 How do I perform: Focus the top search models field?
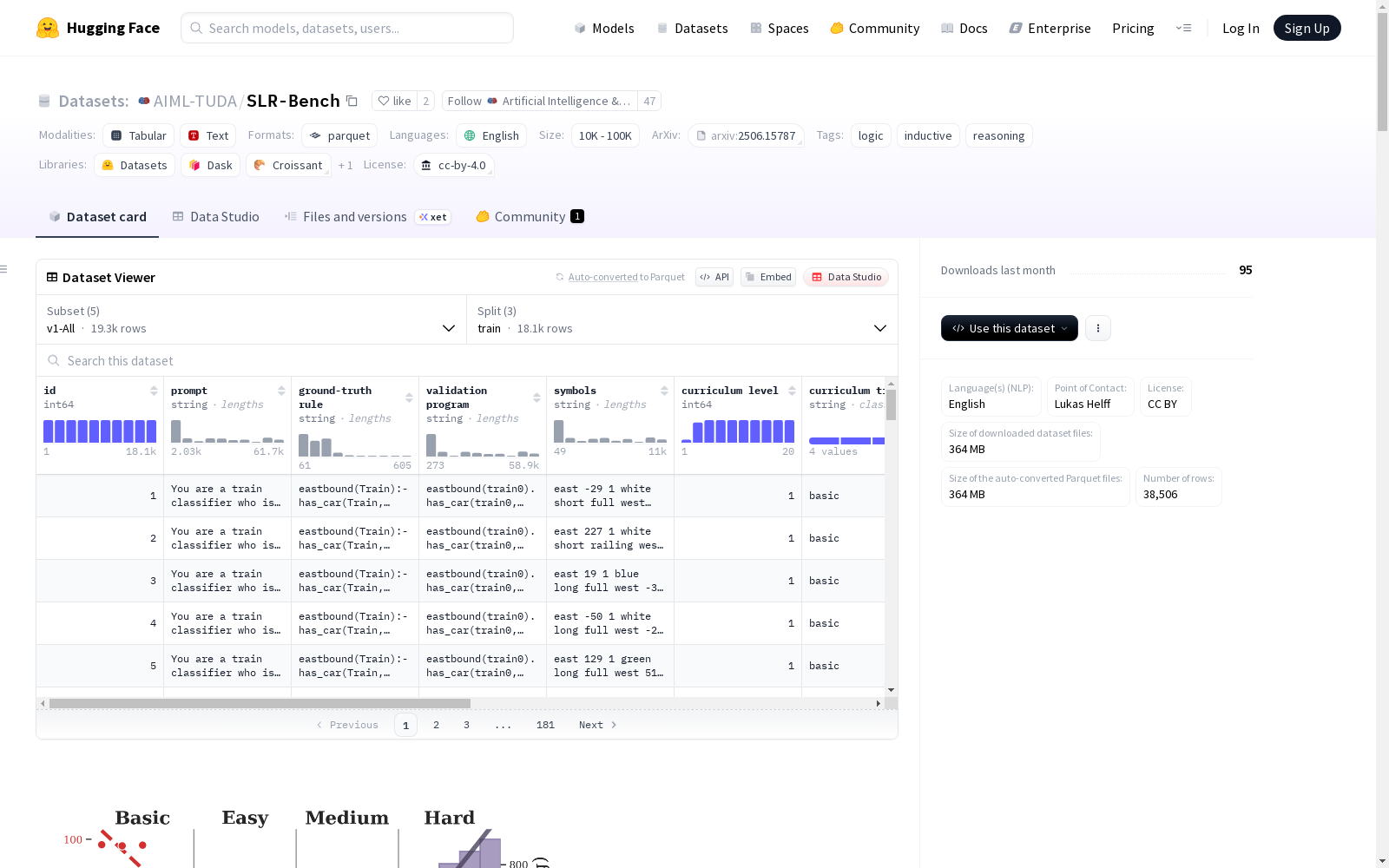pos(347,28)
